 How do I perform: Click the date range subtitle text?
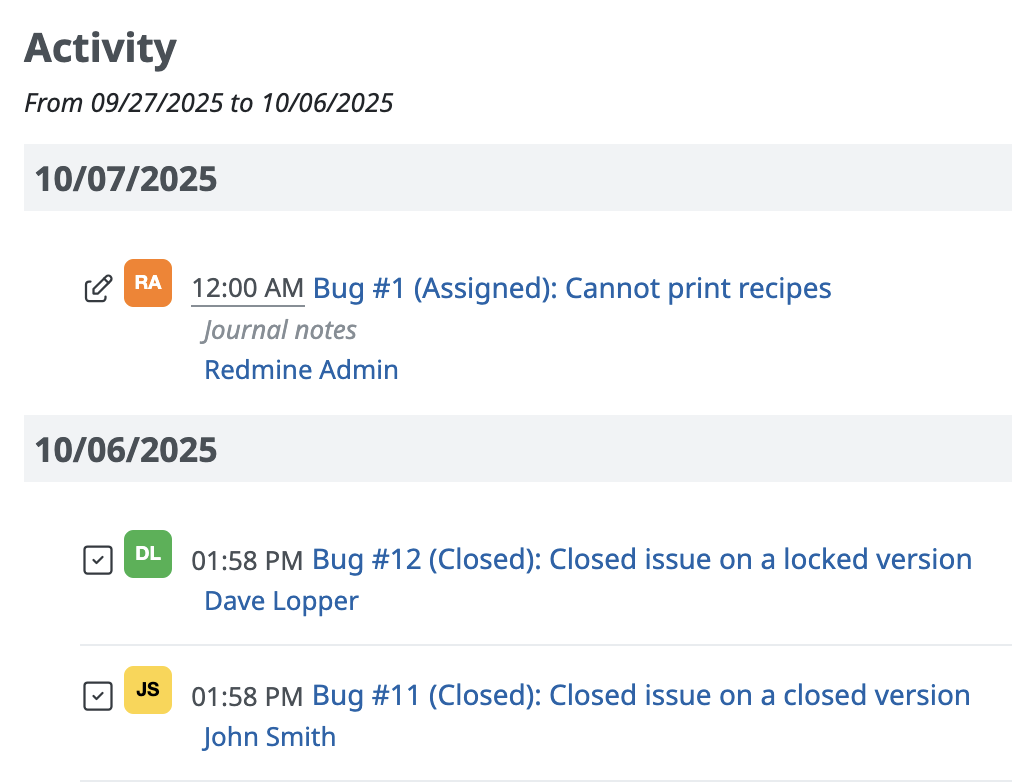(208, 102)
